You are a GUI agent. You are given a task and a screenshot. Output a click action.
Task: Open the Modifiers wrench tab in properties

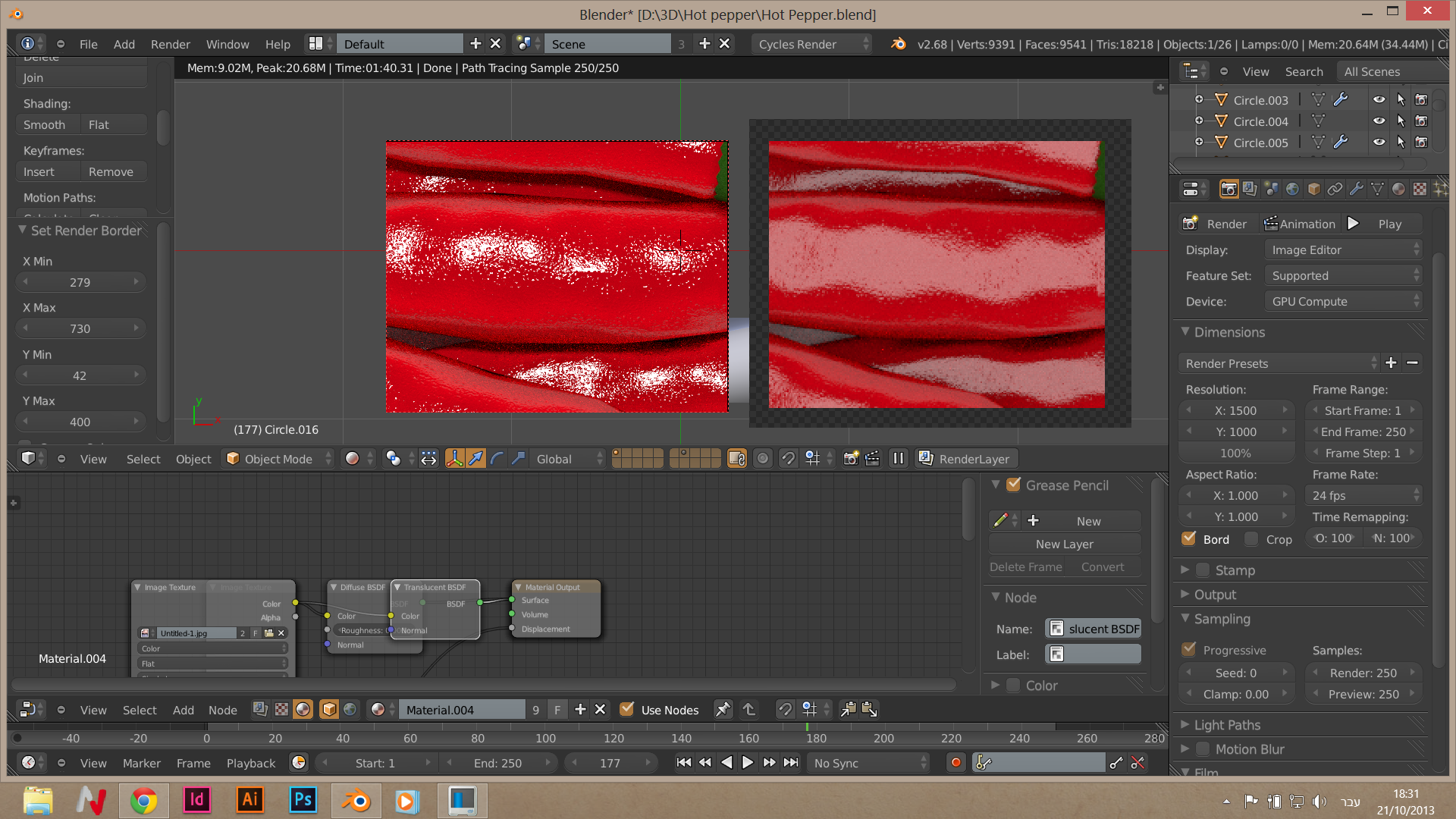point(1356,189)
